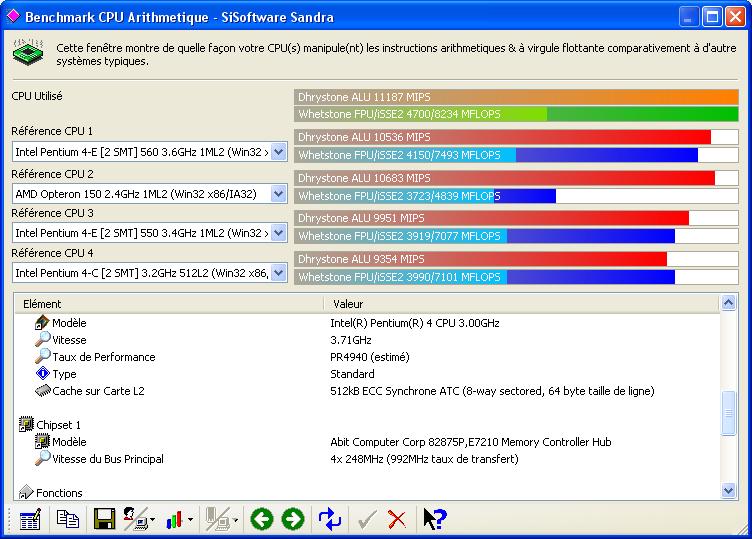The height and width of the screenshot is (539, 752).
Task: Open dropdown arrow beside greyed server icon
Action: [x=235, y=520]
